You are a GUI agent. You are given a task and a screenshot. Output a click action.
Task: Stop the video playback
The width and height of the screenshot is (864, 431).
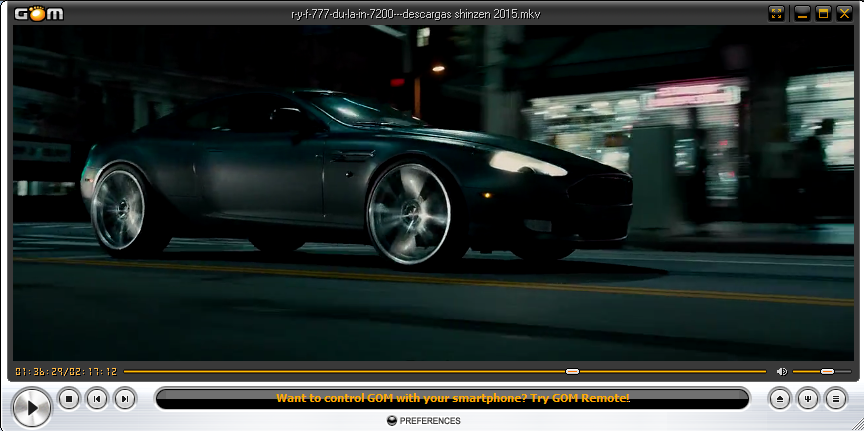[69, 398]
